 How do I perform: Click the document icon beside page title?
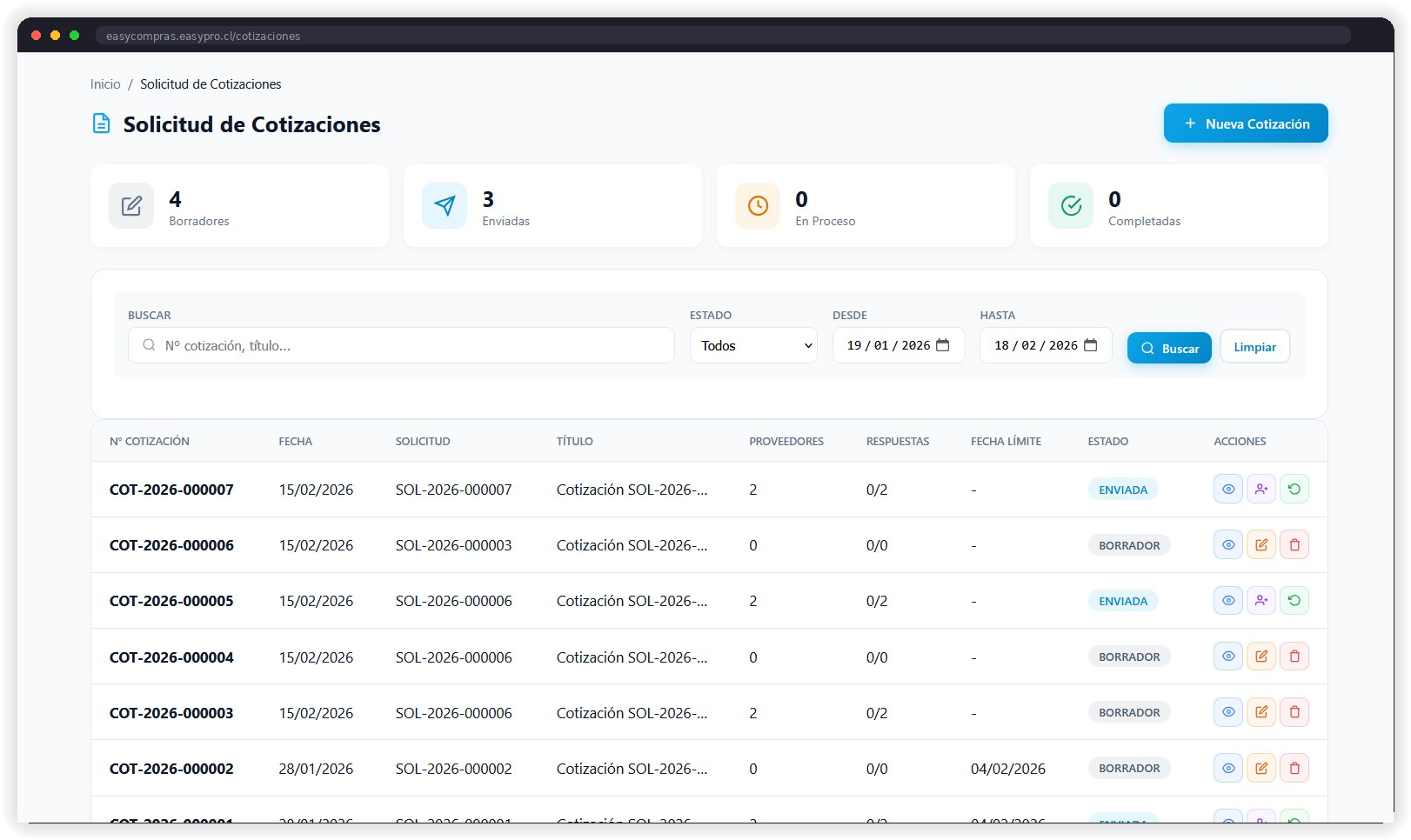[x=101, y=123]
